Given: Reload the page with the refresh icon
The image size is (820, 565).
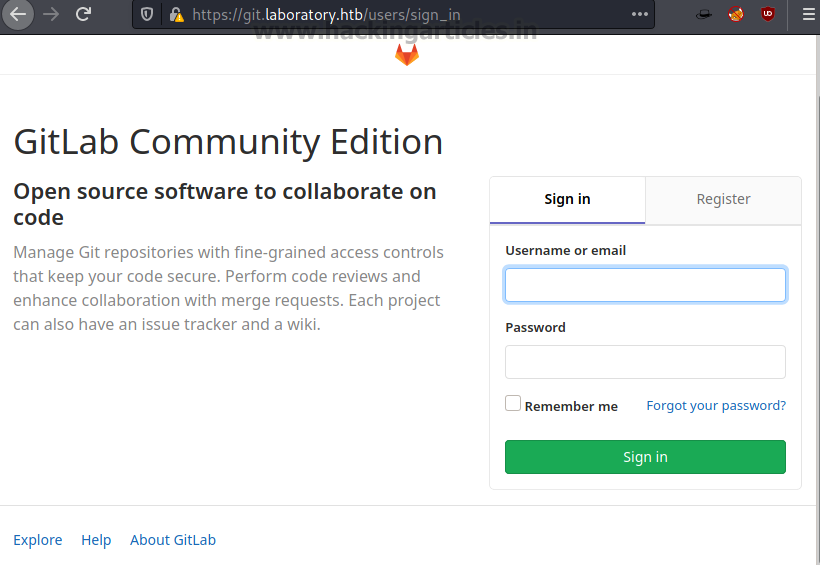Looking at the screenshot, I should click(84, 14).
